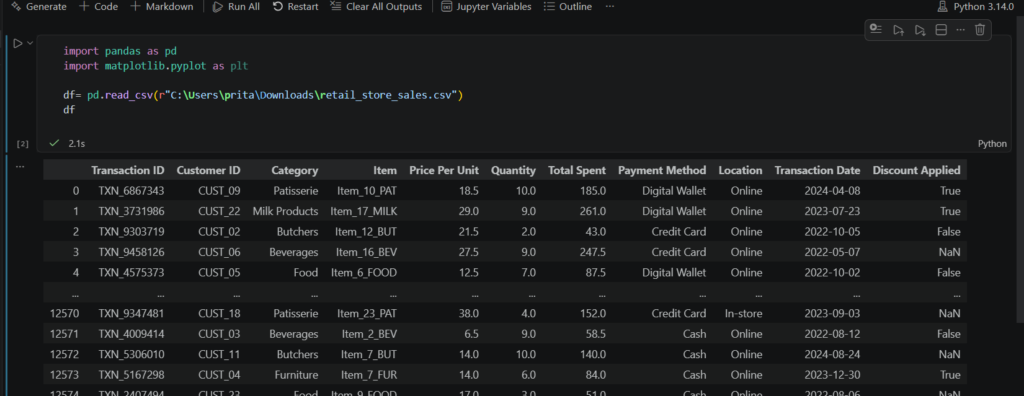Image resolution: width=1024 pixels, height=396 pixels.
Task: Select the In-store location cell
Action: pyautogui.click(x=743, y=313)
